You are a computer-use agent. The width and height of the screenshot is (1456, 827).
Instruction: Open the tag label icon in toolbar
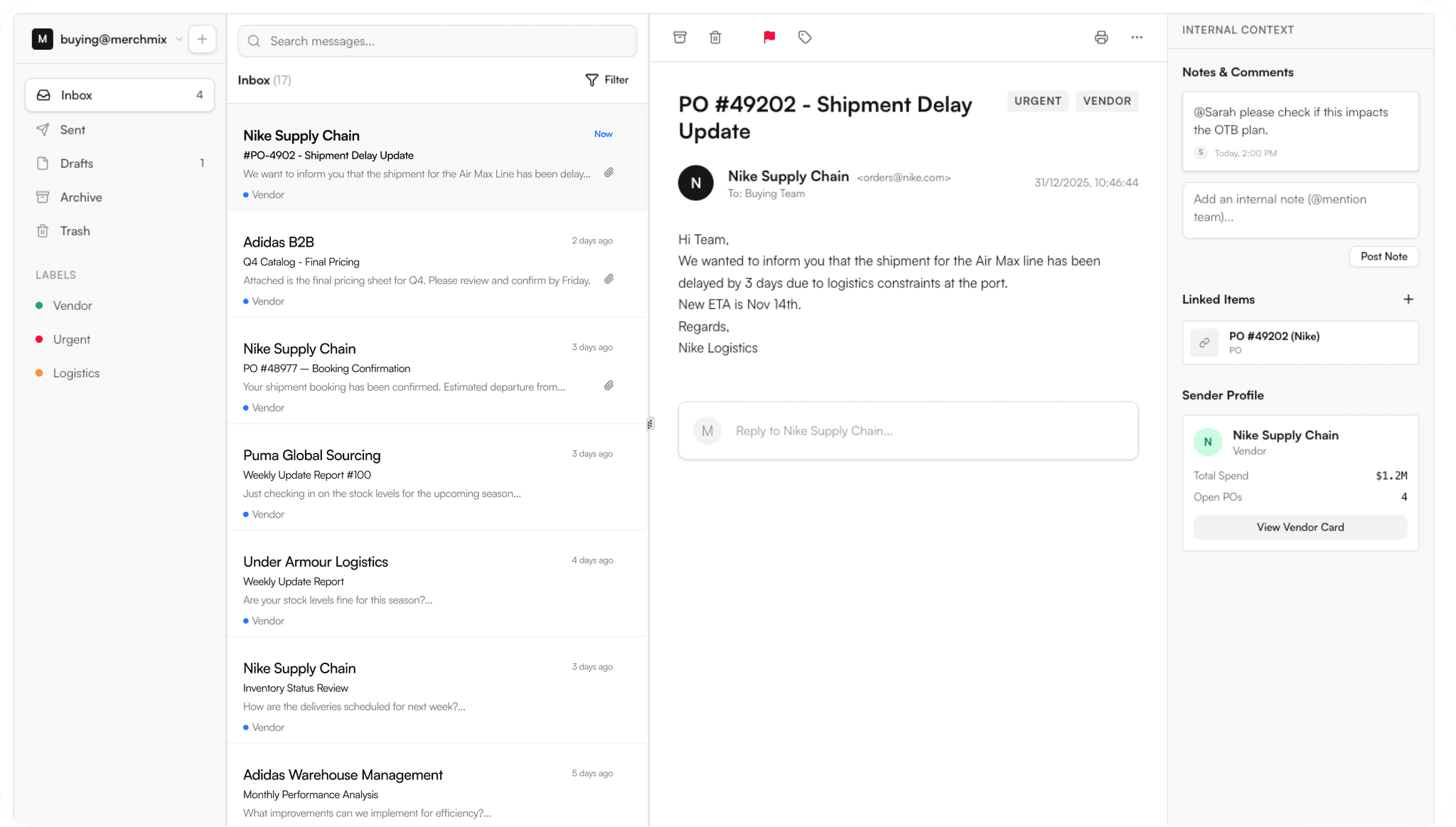[805, 37]
